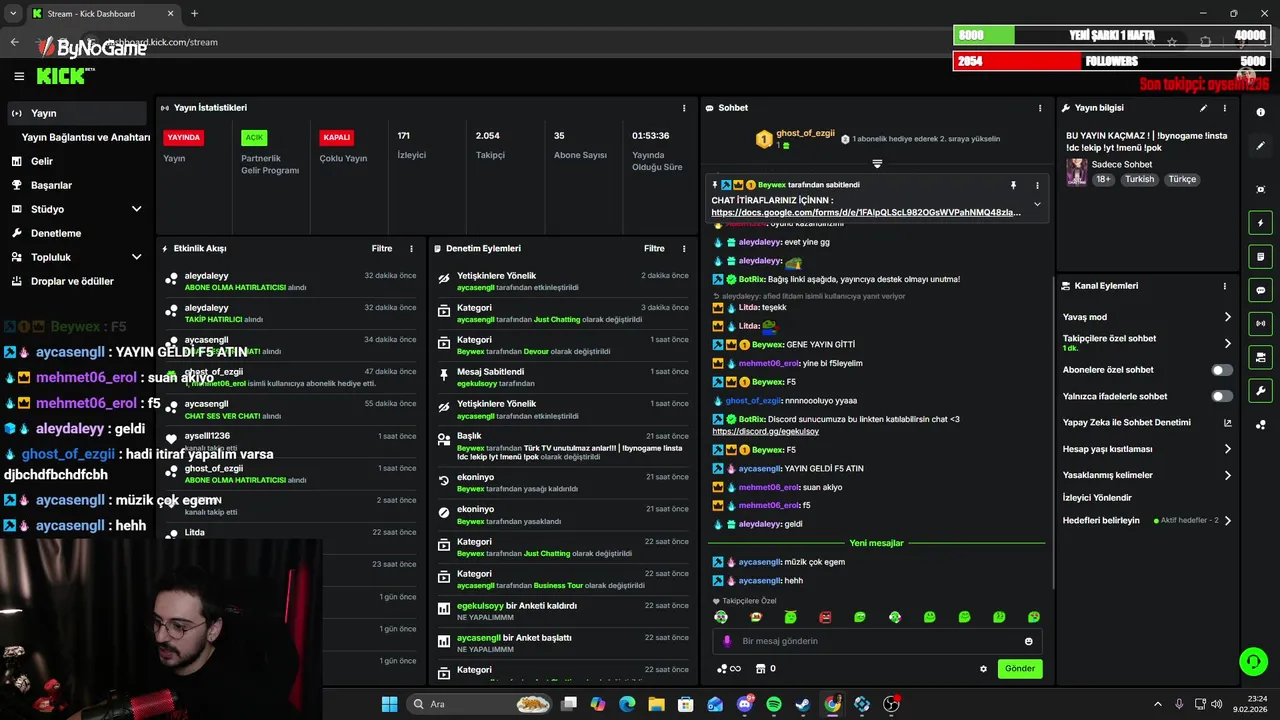Viewport: 1280px width, 720px height.
Task: Open the Yayın bilgisi three-dot menu
Action: (x=1225, y=108)
